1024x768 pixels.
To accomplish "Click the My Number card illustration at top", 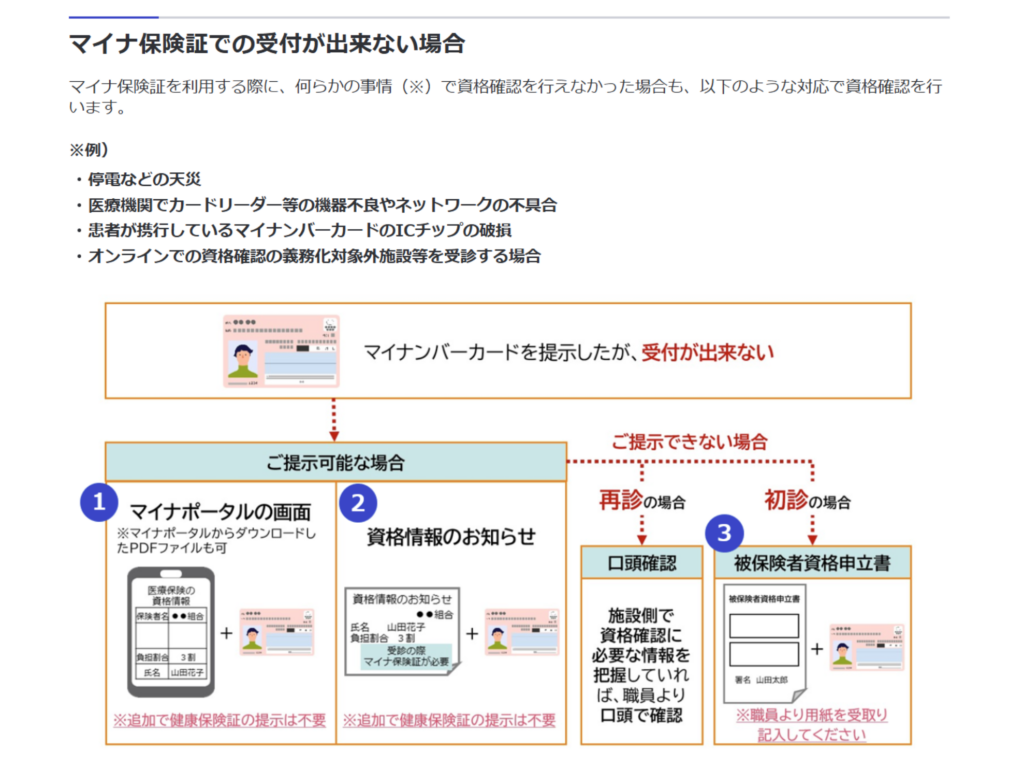I will point(281,352).
